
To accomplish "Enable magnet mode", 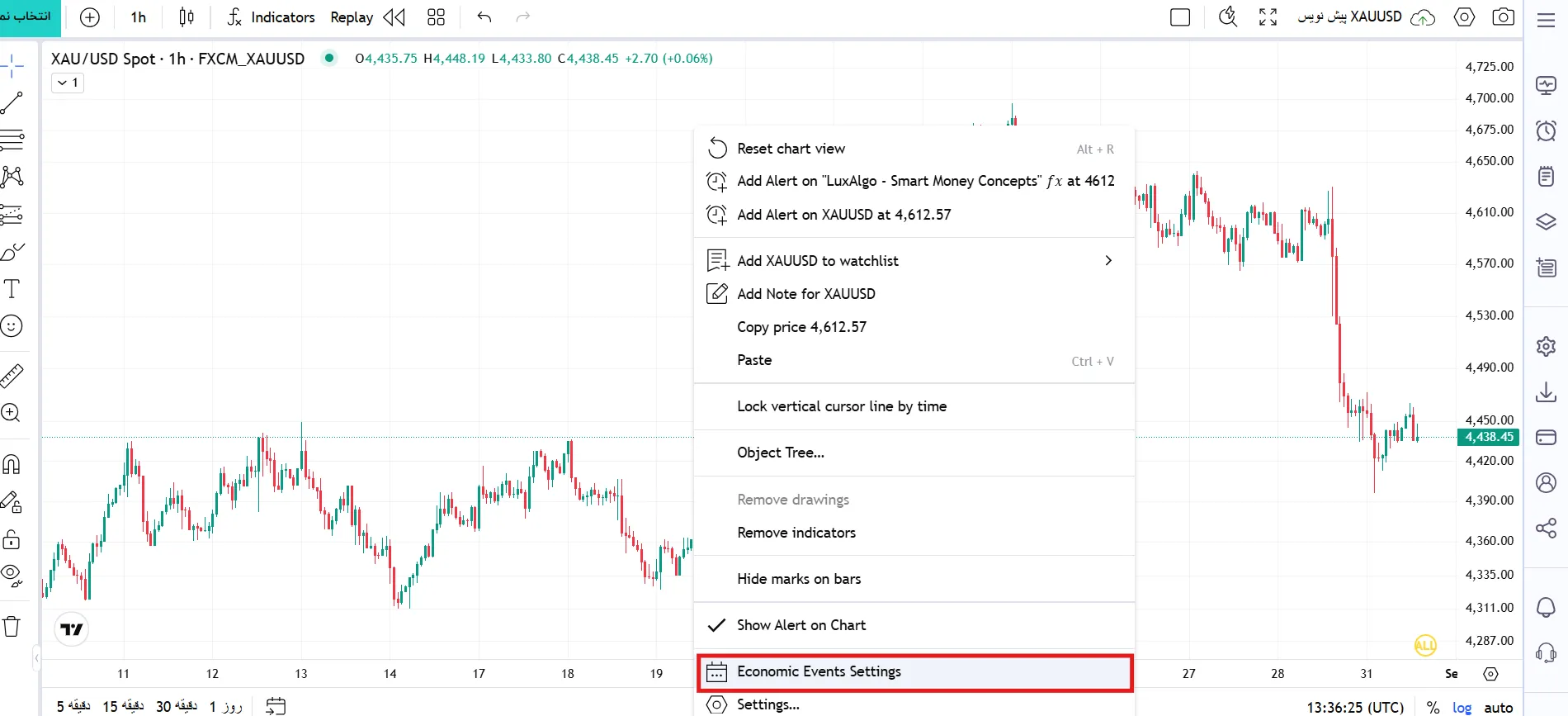I will click(x=12, y=464).
